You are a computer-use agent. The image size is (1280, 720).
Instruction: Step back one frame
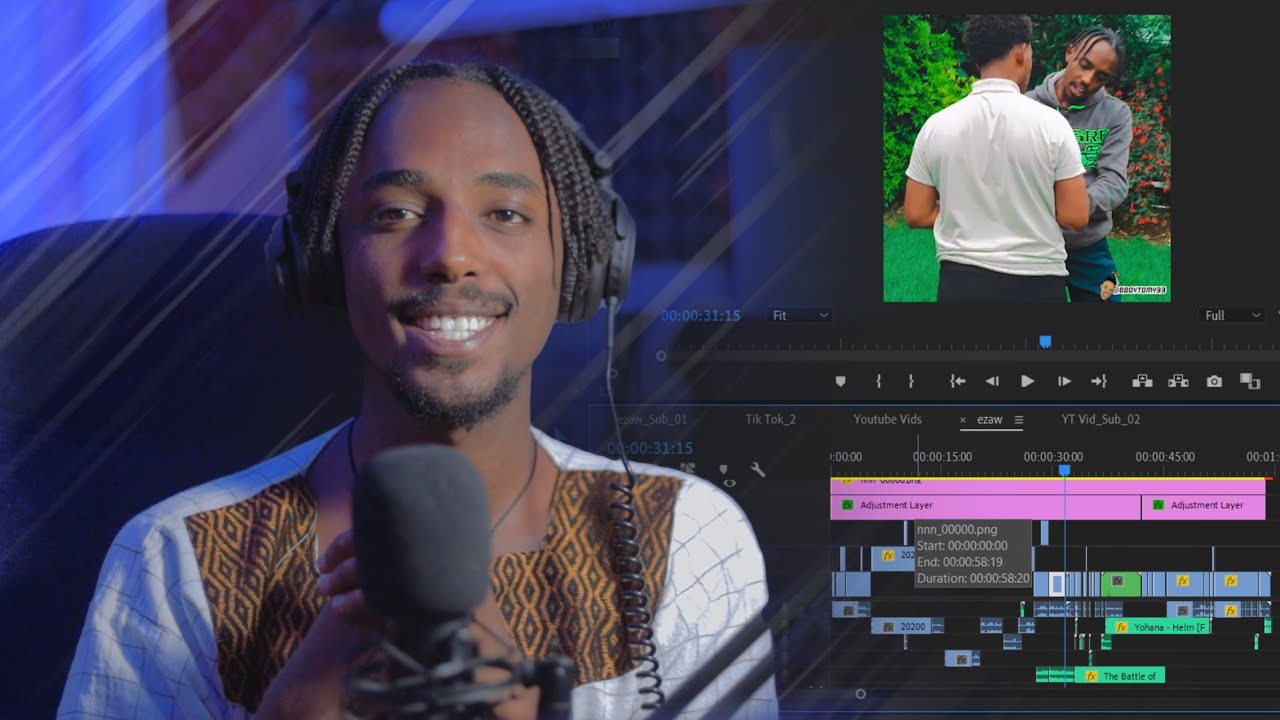[992, 381]
